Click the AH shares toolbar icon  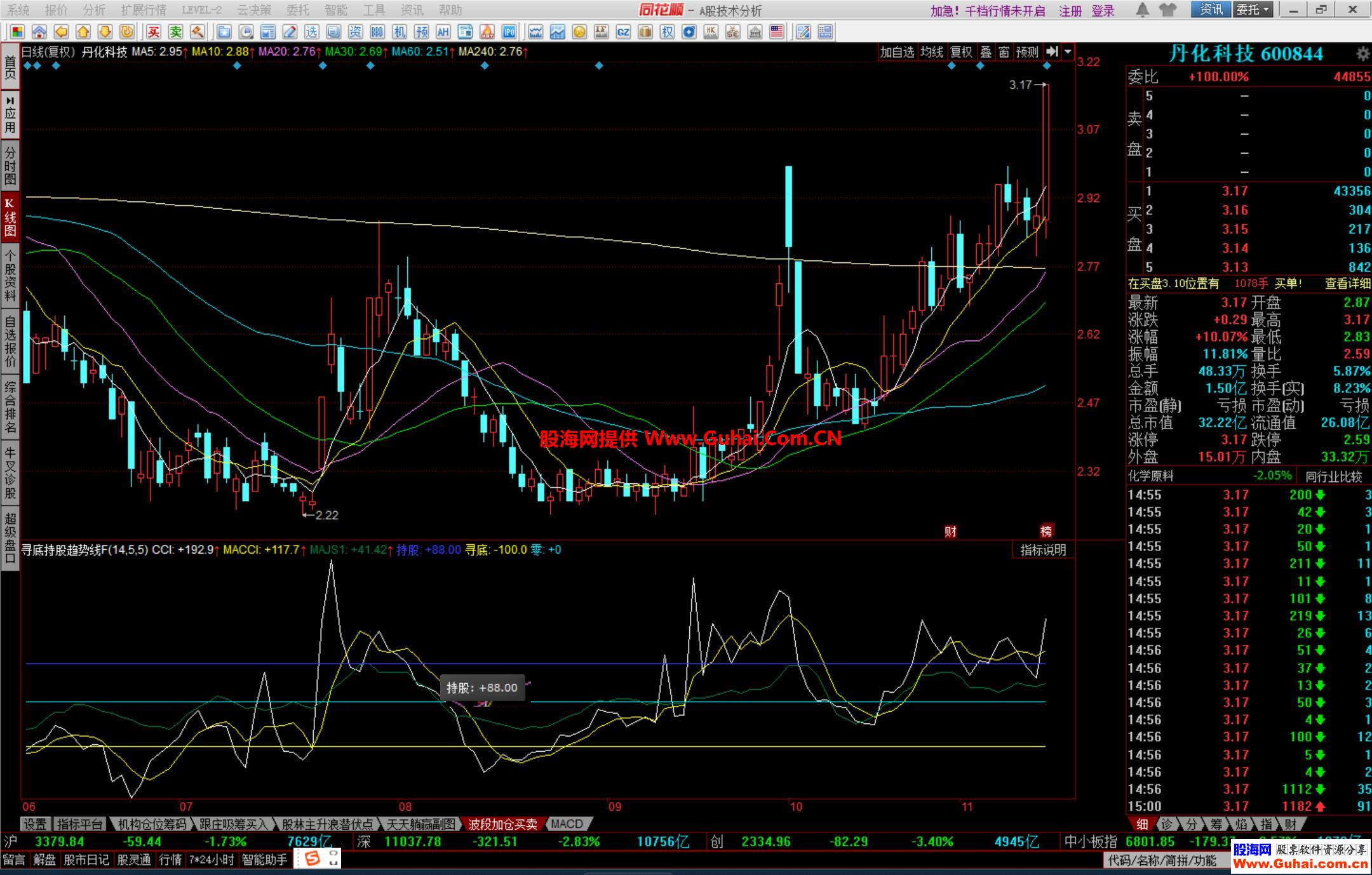point(443,32)
